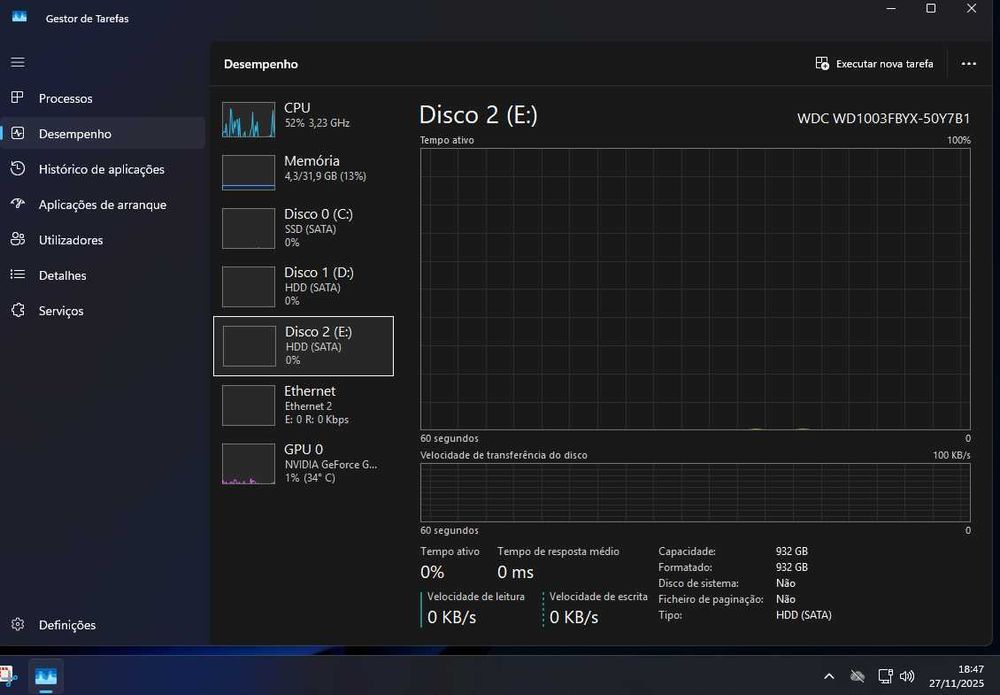Image resolution: width=1000 pixels, height=695 pixels.
Task: Click the WDC WD1003FBYX-50Y7B1 model text
Action: [x=883, y=119]
